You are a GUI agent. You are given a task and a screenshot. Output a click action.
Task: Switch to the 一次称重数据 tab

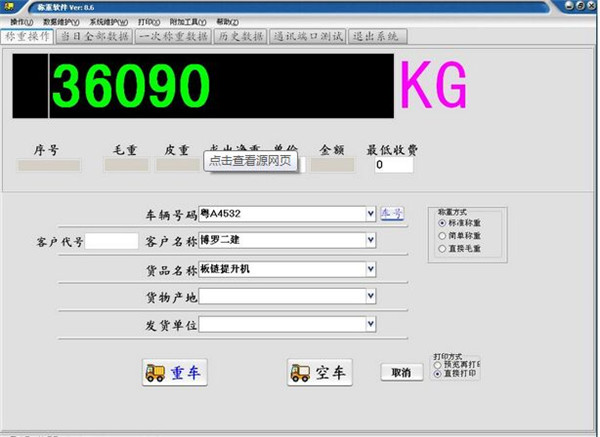[173, 36]
